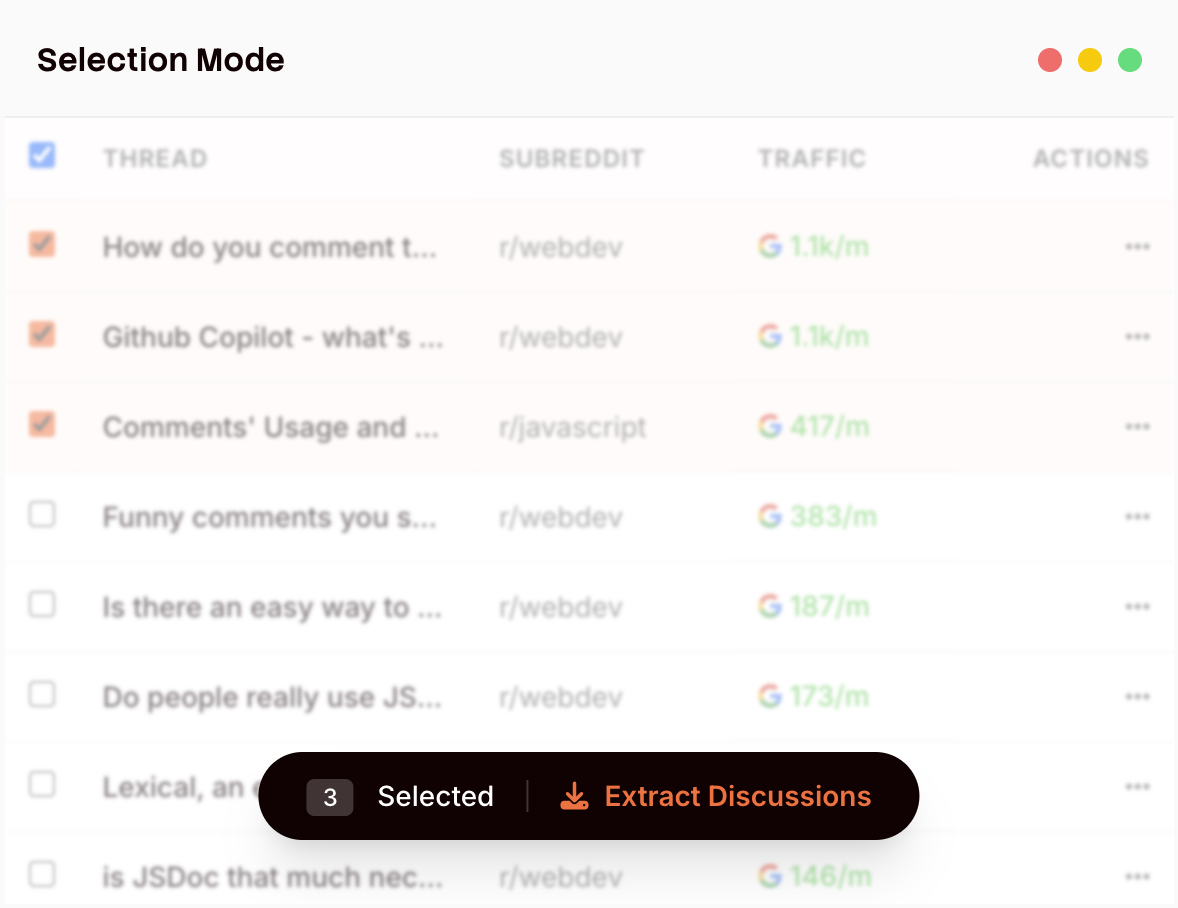Open the actions menu for 'is JSDoc that much nec...'
The width and height of the screenshot is (1178, 908).
(x=1138, y=877)
